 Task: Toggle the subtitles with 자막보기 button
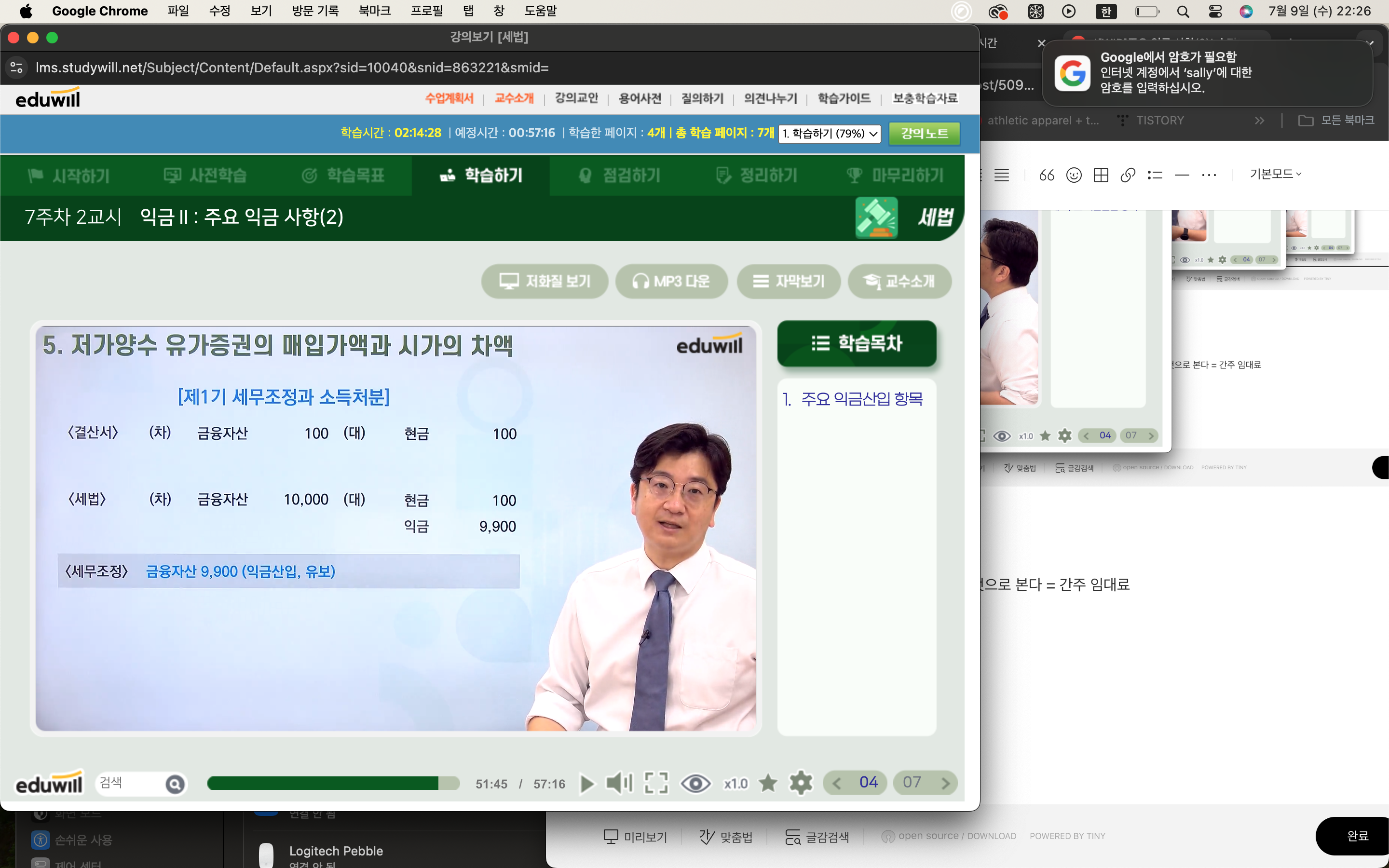[x=789, y=281]
